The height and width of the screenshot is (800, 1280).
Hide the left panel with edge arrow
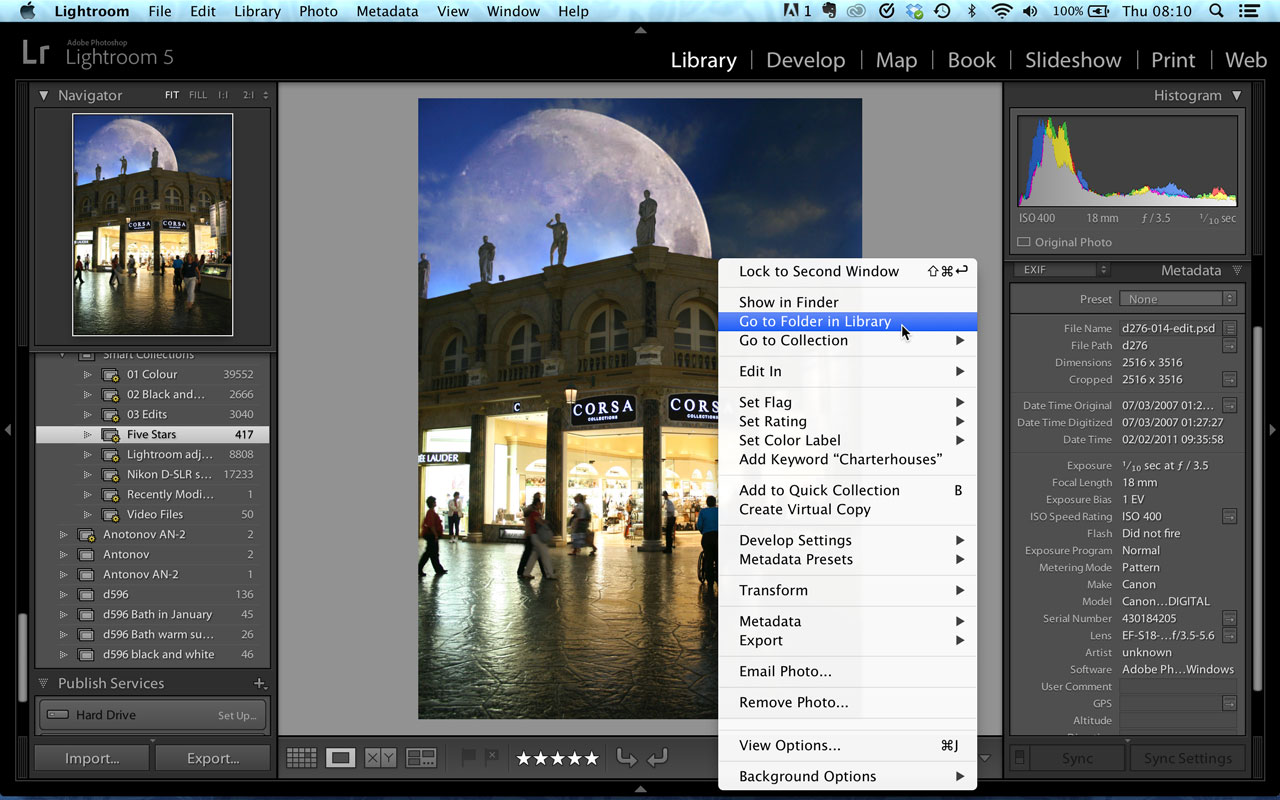tap(8, 430)
